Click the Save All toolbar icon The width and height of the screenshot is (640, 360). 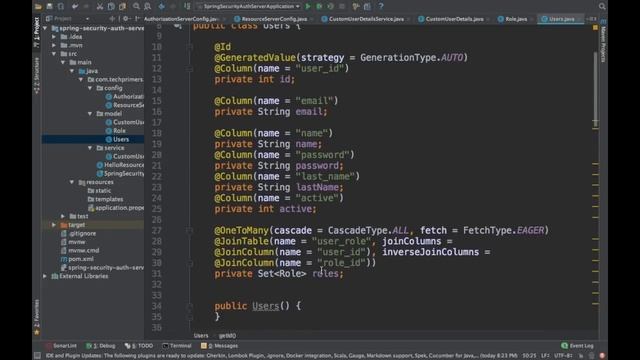coord(49,6)
